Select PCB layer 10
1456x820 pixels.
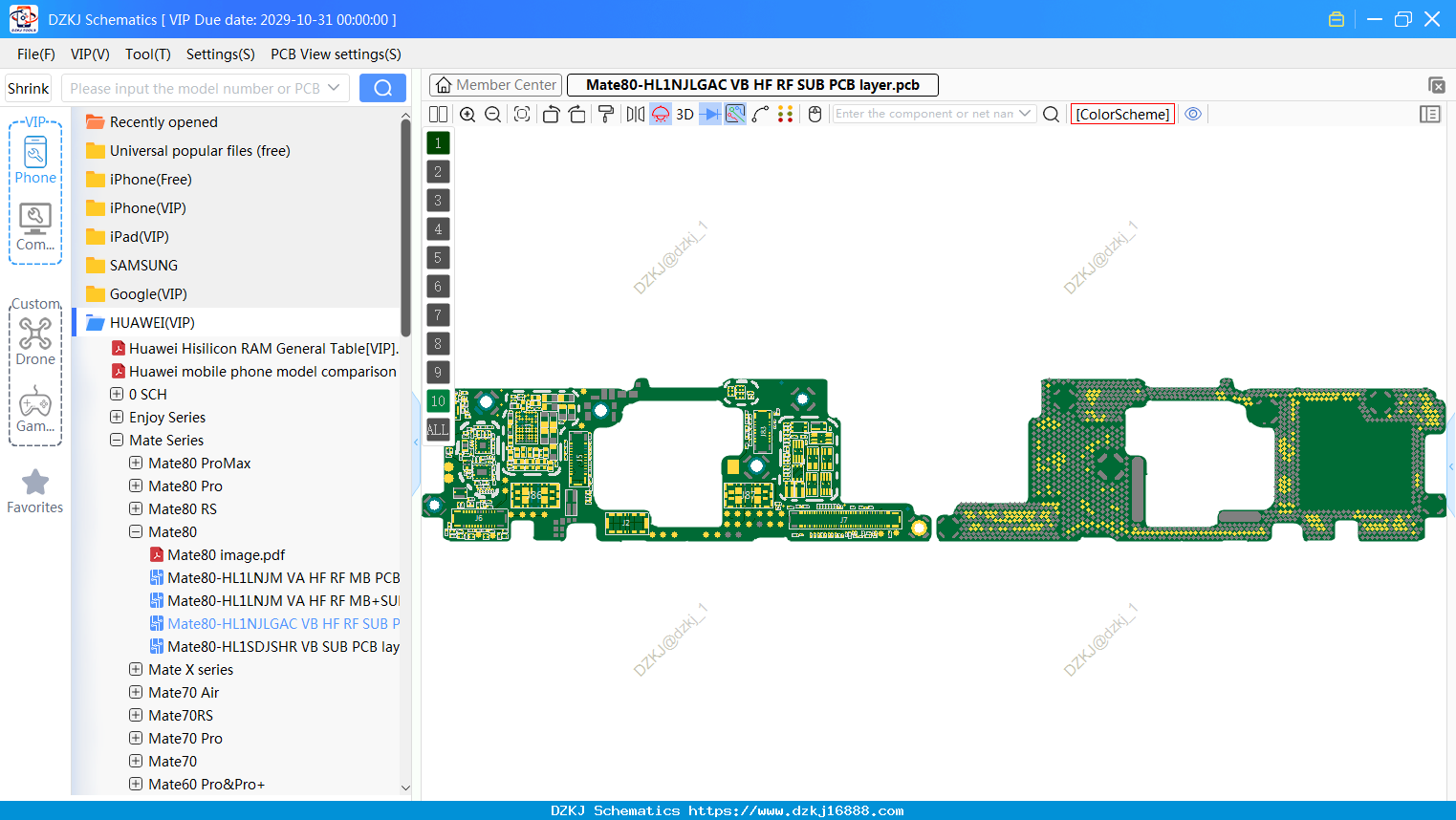[438, 400]
